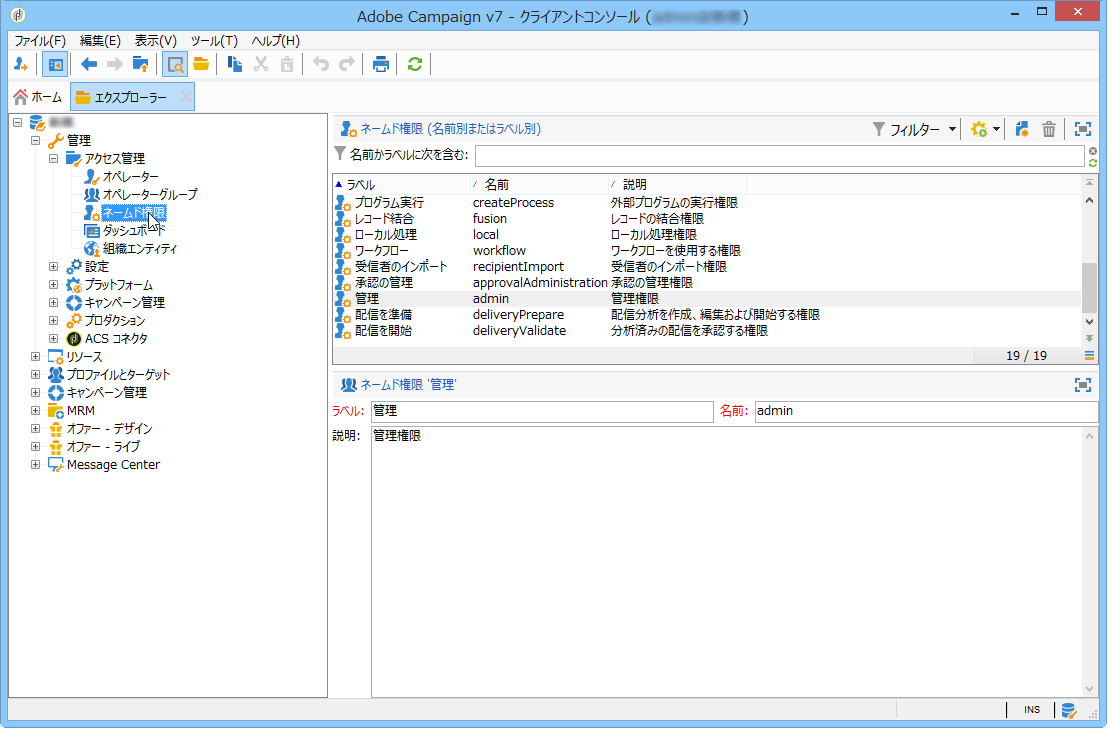Go forward with the right arrow icon
The image size is (1112, 738).
point(114,65)
